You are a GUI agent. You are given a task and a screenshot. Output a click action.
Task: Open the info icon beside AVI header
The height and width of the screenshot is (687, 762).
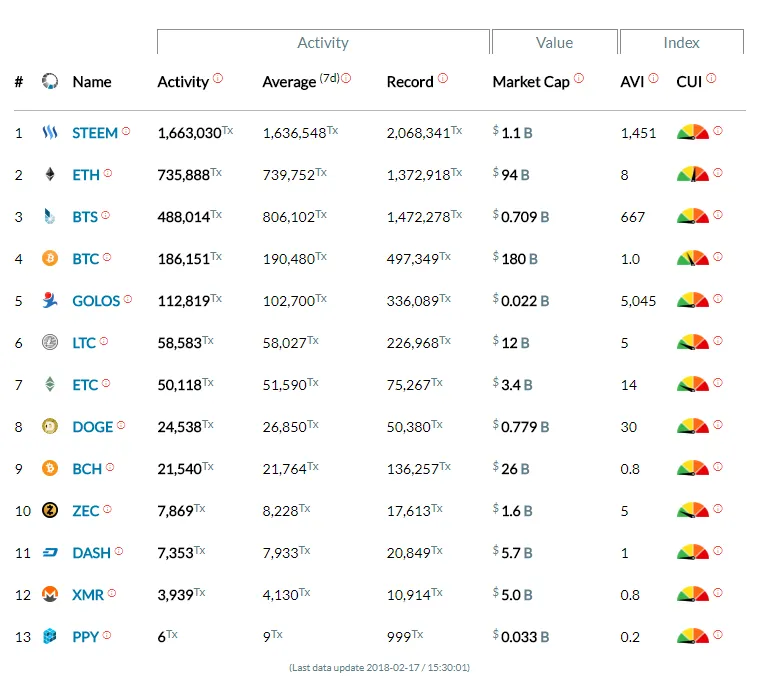654,78
